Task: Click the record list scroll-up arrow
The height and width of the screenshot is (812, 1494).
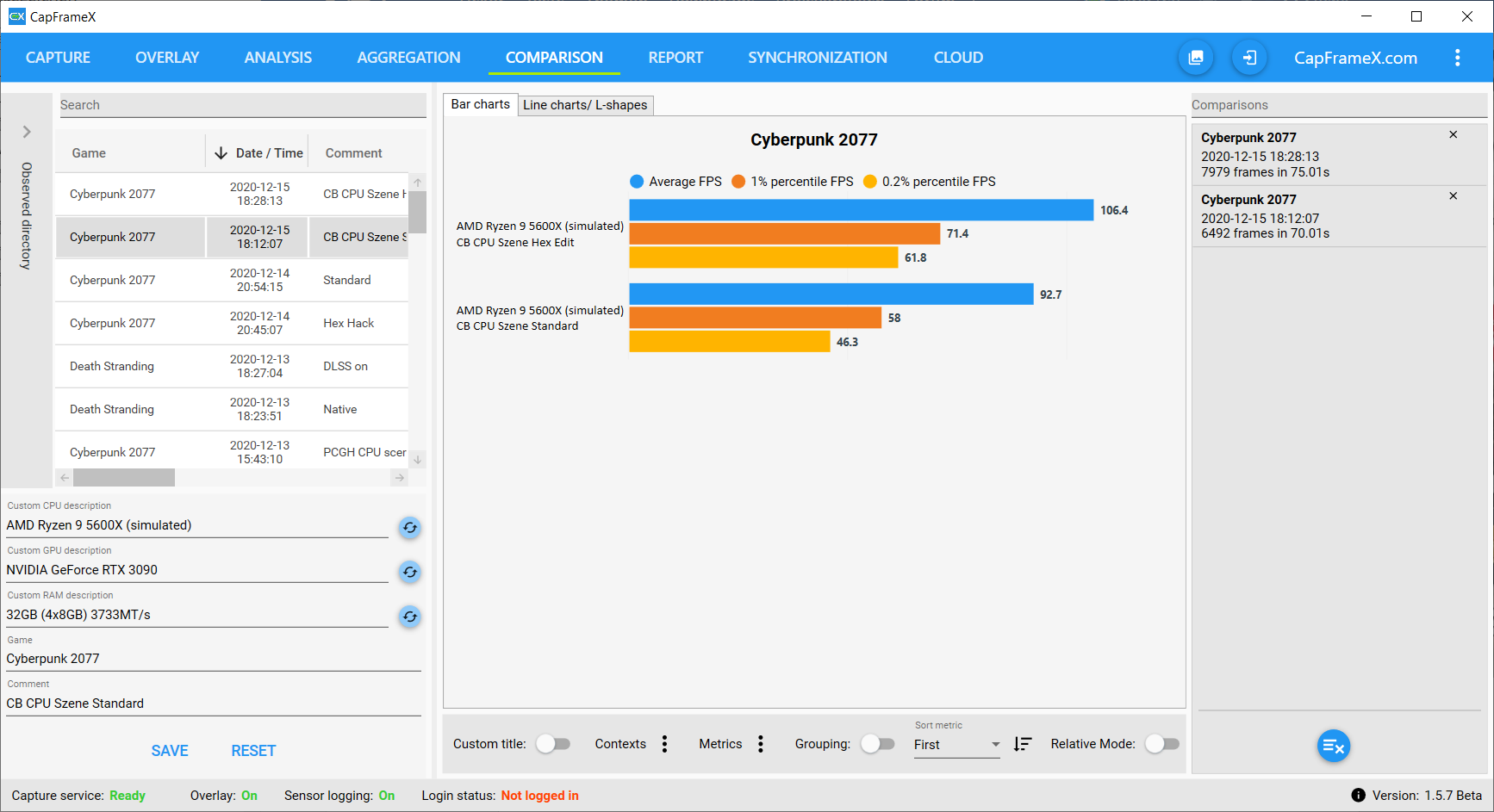Action: [417, 183]
